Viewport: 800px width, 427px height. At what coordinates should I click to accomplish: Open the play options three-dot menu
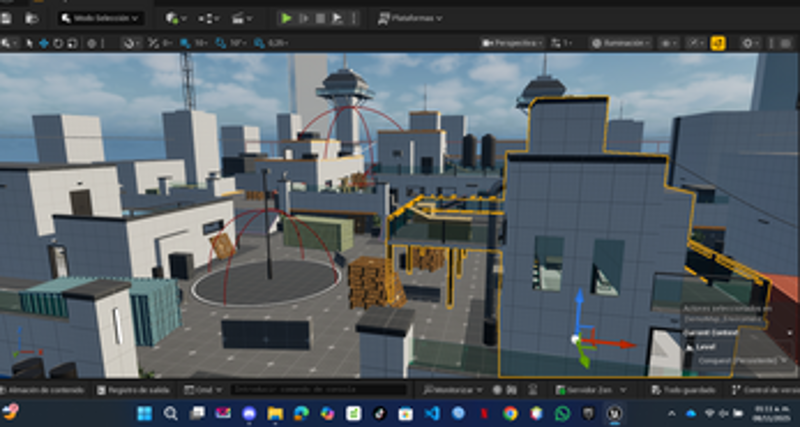[354, 18]
